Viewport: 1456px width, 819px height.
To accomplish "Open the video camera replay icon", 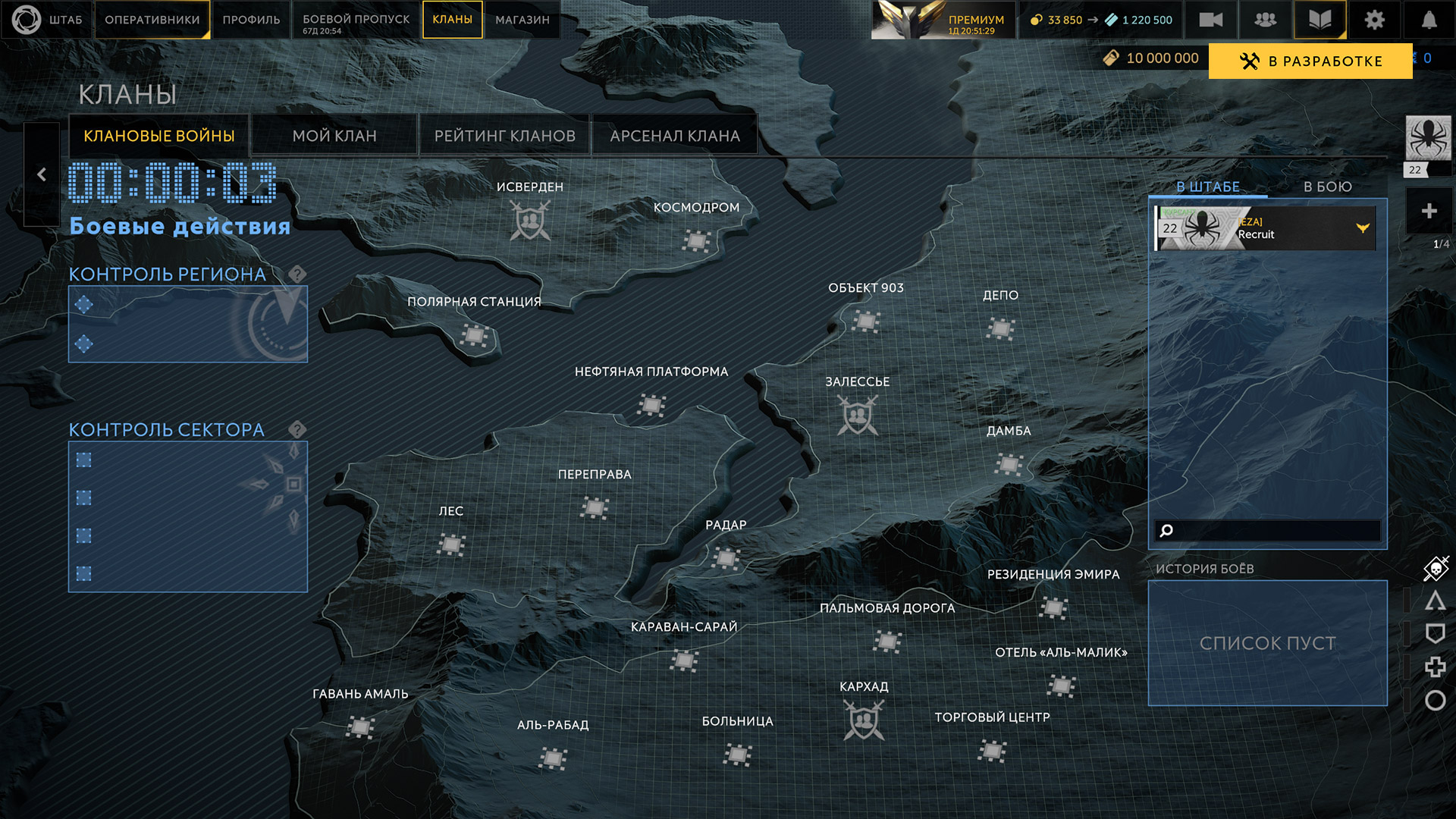I will pos(1210,20).
